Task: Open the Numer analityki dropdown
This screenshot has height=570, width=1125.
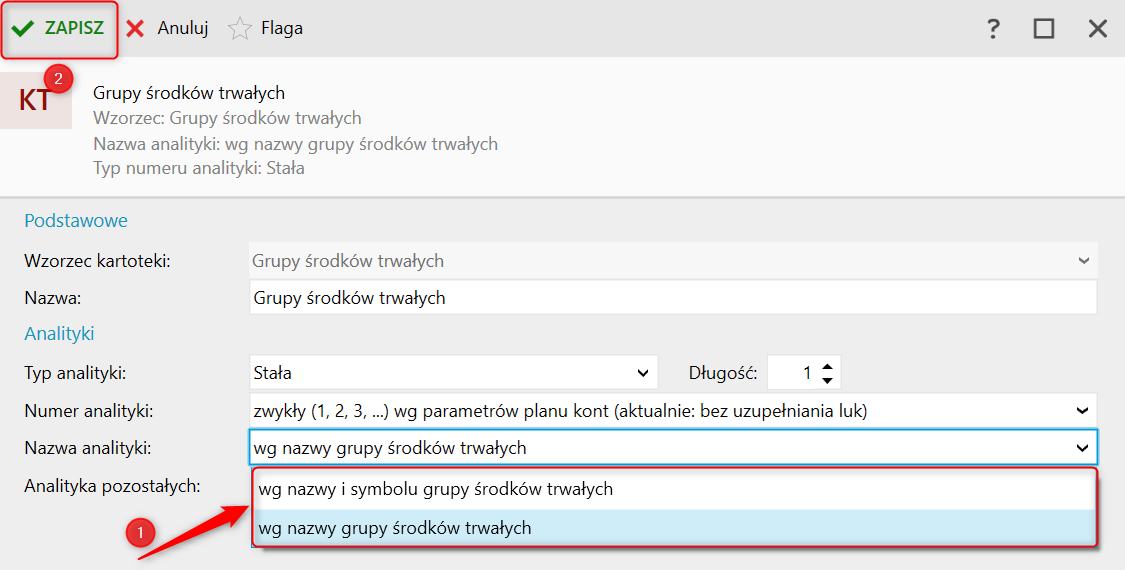Action: point(1083,411)
